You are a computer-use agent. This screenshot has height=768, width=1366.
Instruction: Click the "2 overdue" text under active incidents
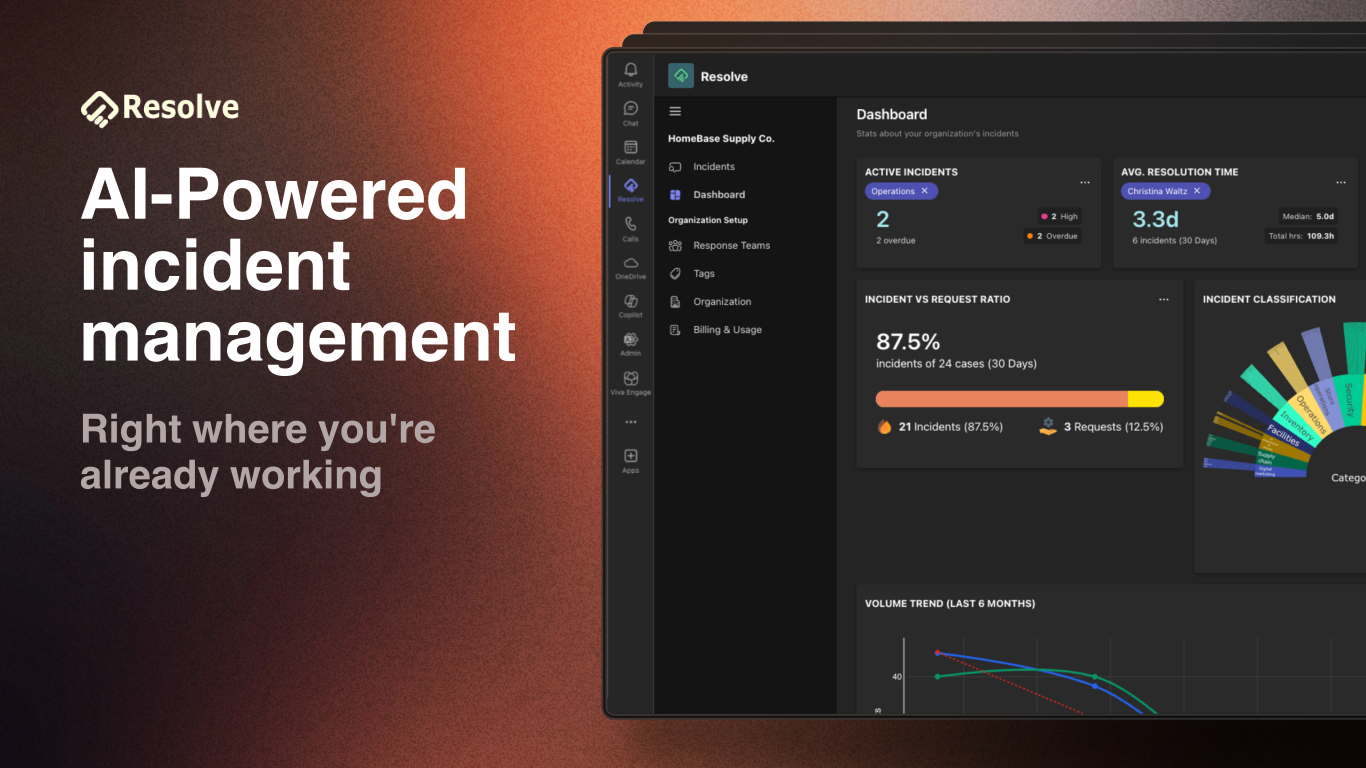coord(896,241)
